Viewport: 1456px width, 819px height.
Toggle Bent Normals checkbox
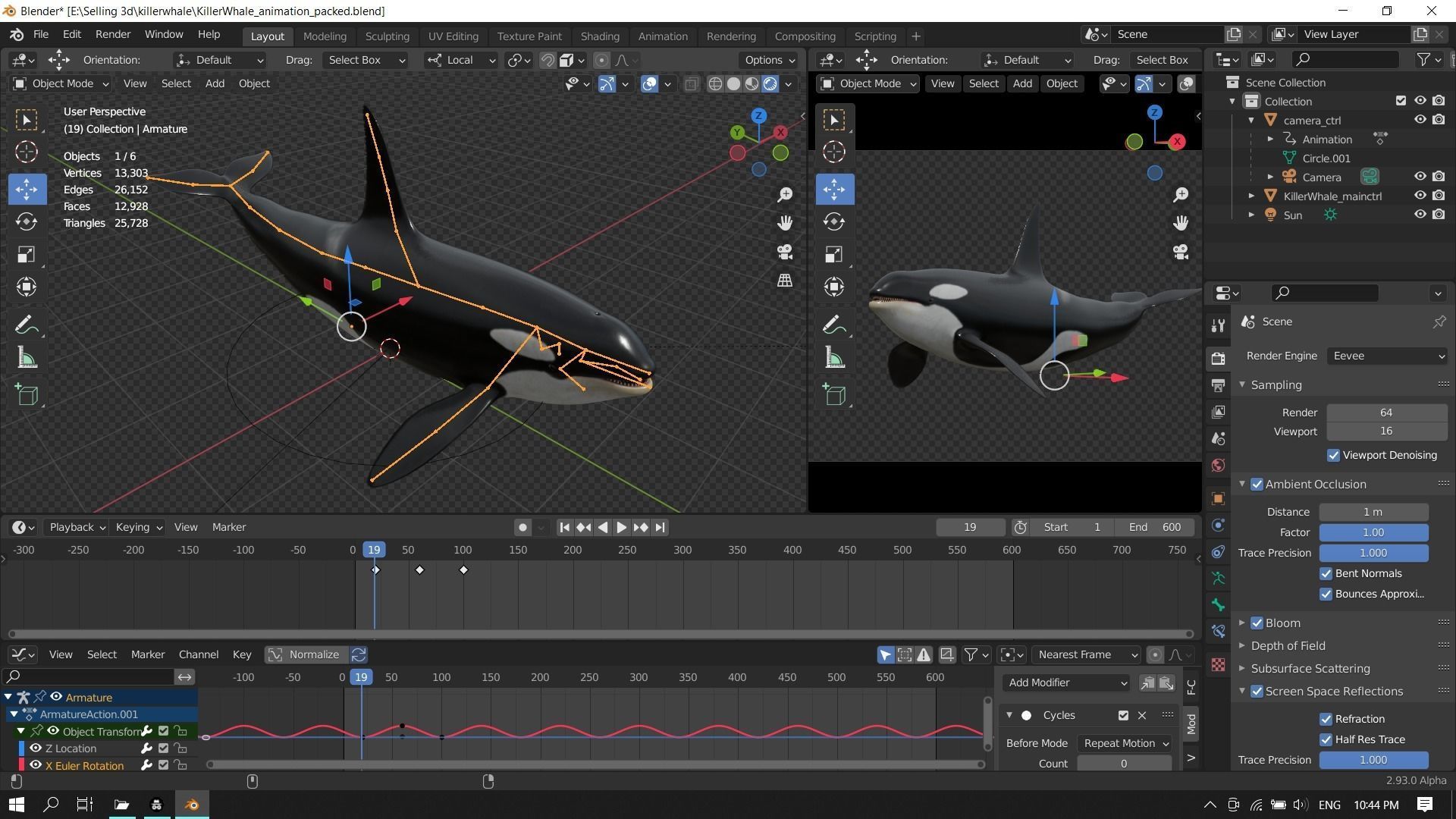(x=1326, y=574)
